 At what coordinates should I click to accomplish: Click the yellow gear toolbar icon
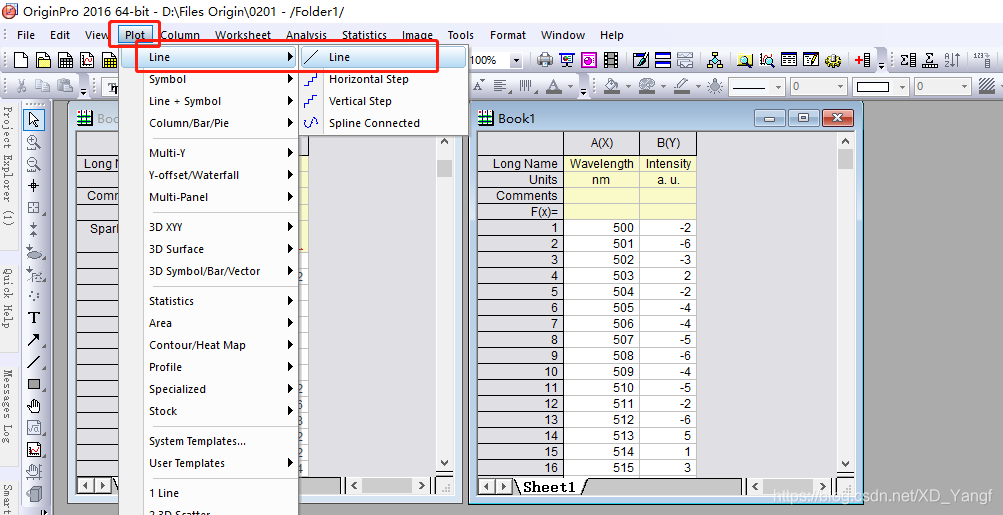point(833,60)
